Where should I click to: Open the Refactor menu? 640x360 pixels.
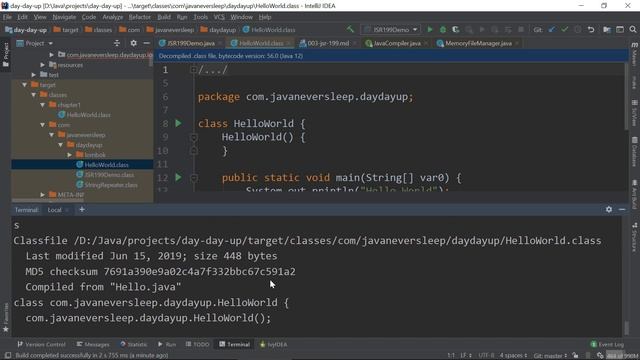tap(140, 17)
